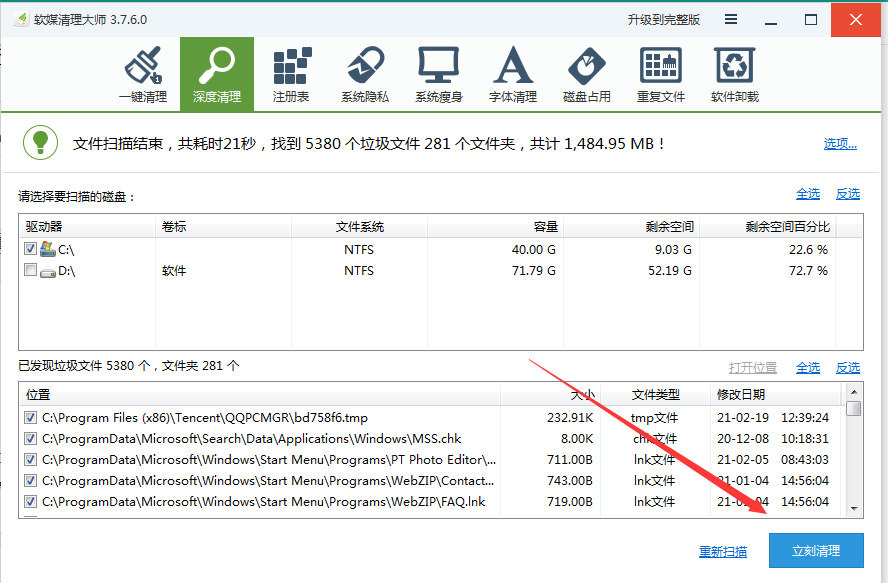888x583 pixels.
Task: Sort drives by 容量 column header
Action: pyautogui.click(x=495, y=227)
